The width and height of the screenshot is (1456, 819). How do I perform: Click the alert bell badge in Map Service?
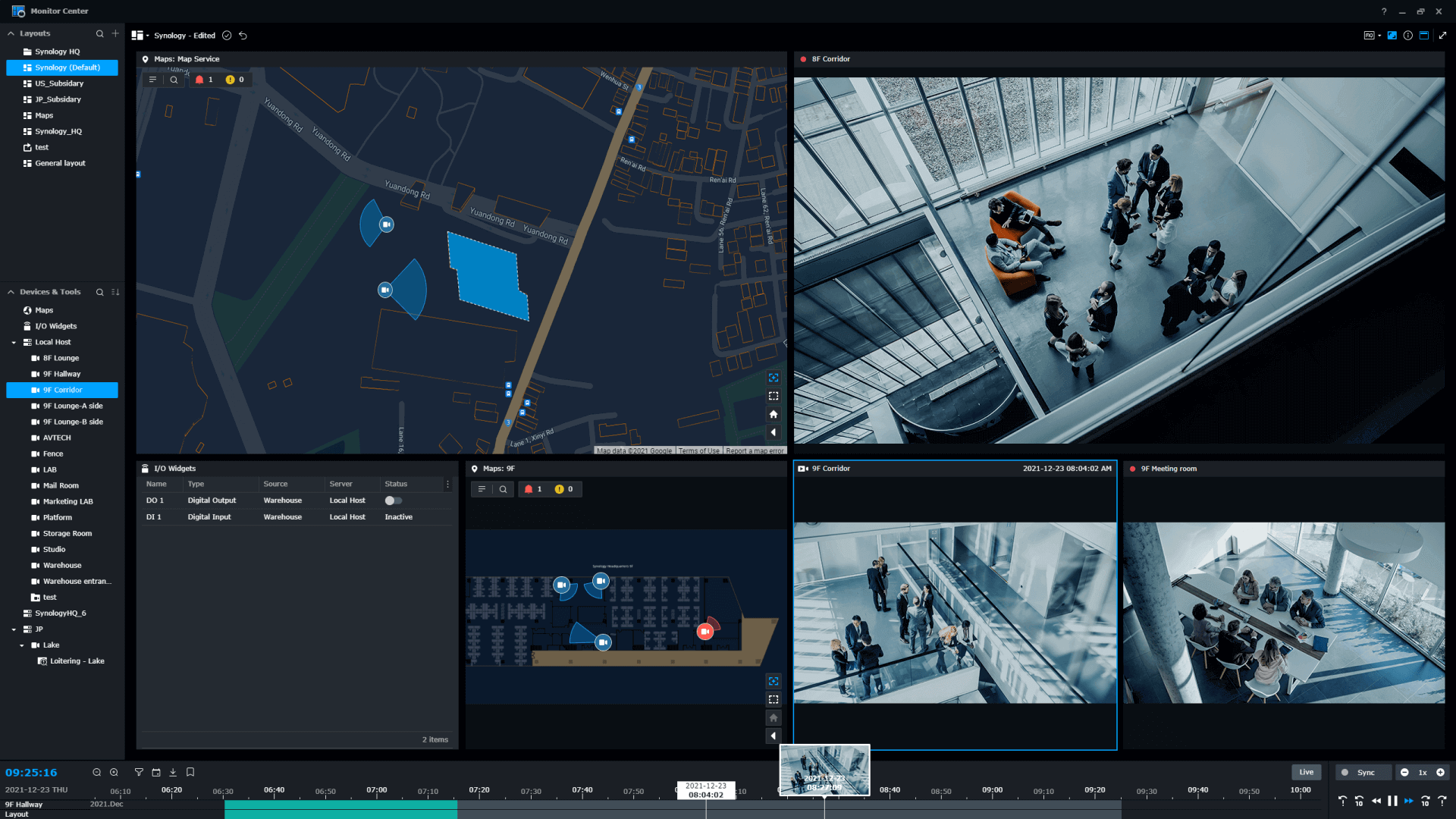click(x=203, y=79)
